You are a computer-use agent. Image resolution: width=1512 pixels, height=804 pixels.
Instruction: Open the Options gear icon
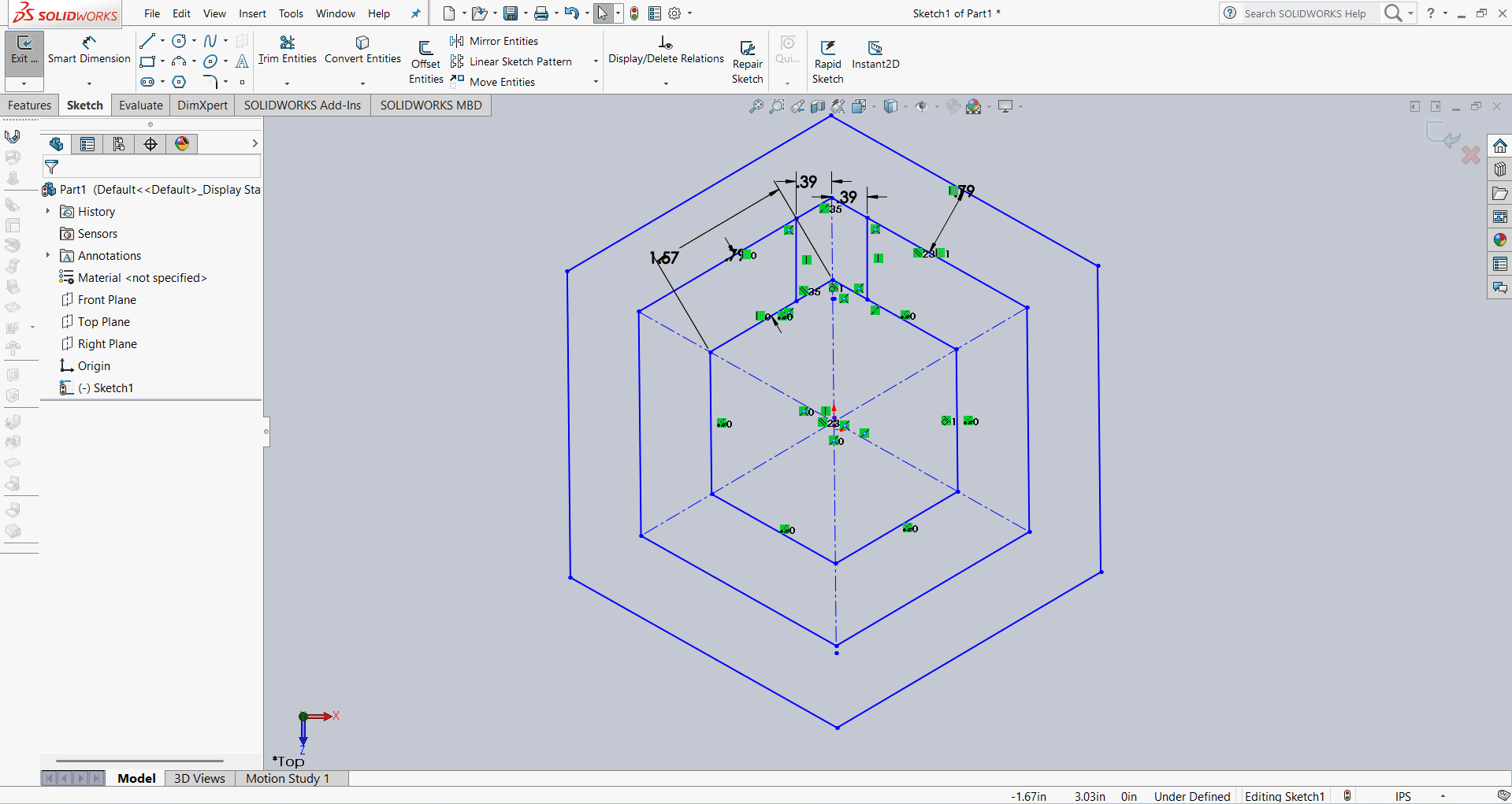(674, 13)
